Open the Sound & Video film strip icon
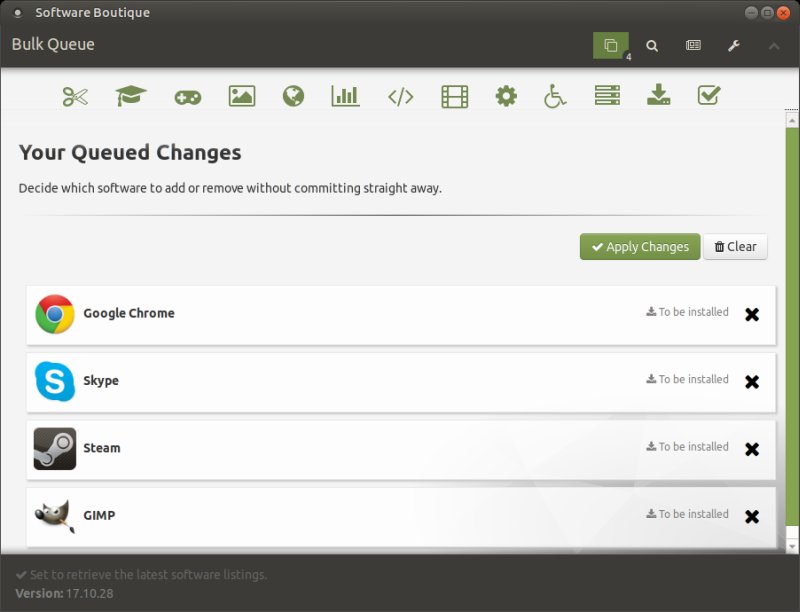This screenshot has height=612, width=800. pyautogui.click(x=455, y=96)
